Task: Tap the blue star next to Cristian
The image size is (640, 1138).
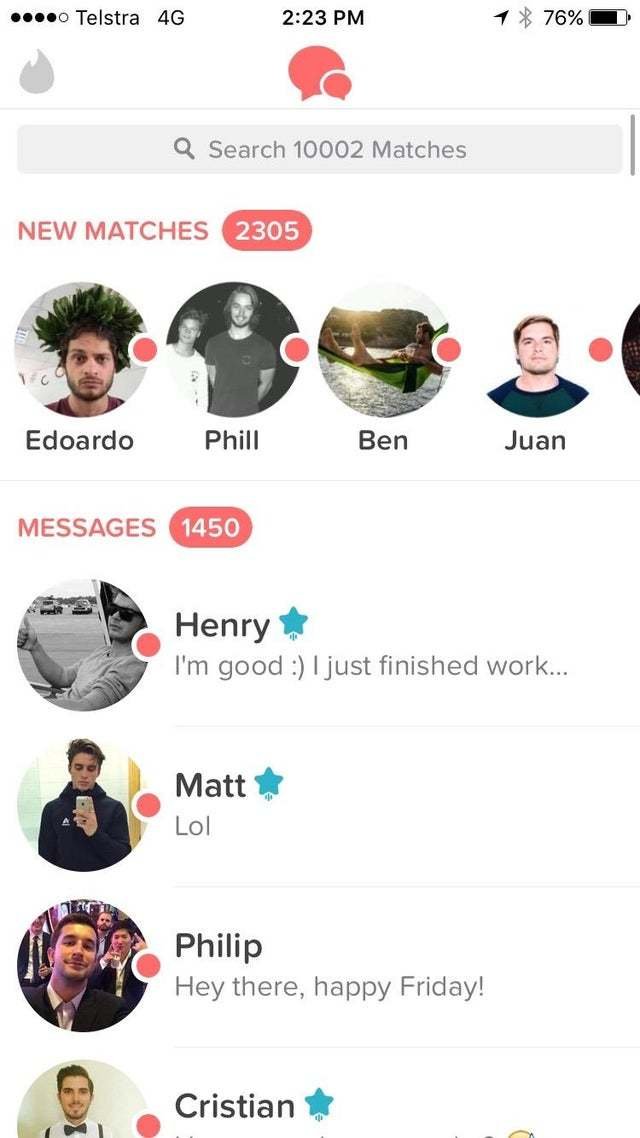Action: [319, 1106]
